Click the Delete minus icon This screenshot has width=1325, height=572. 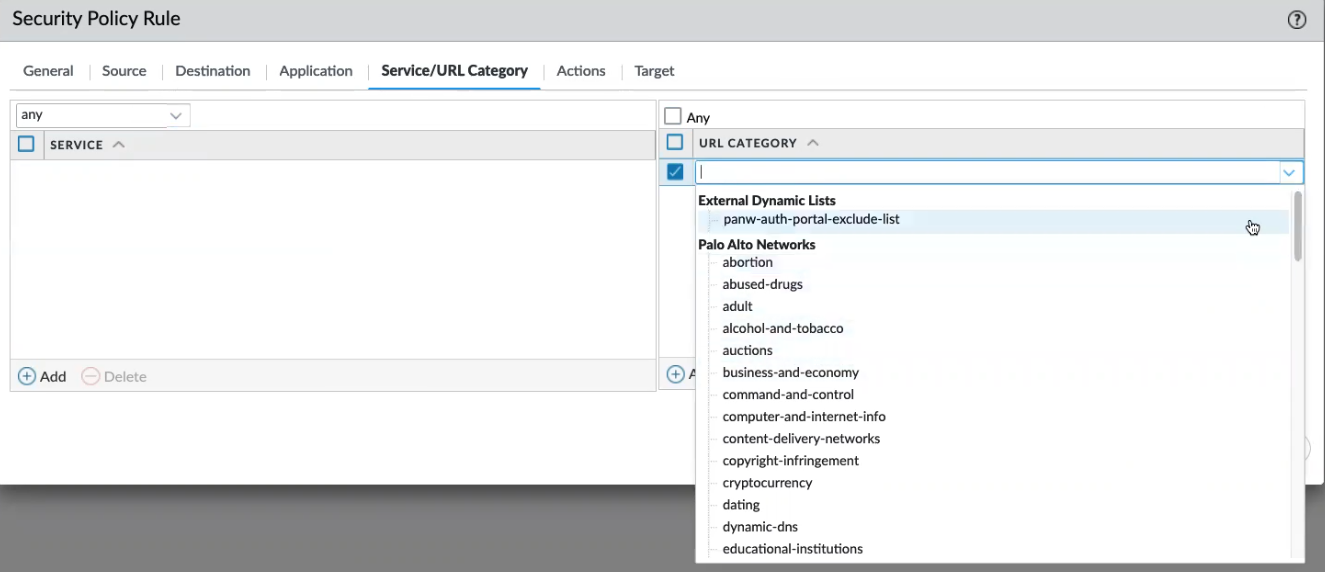point(91,376)
